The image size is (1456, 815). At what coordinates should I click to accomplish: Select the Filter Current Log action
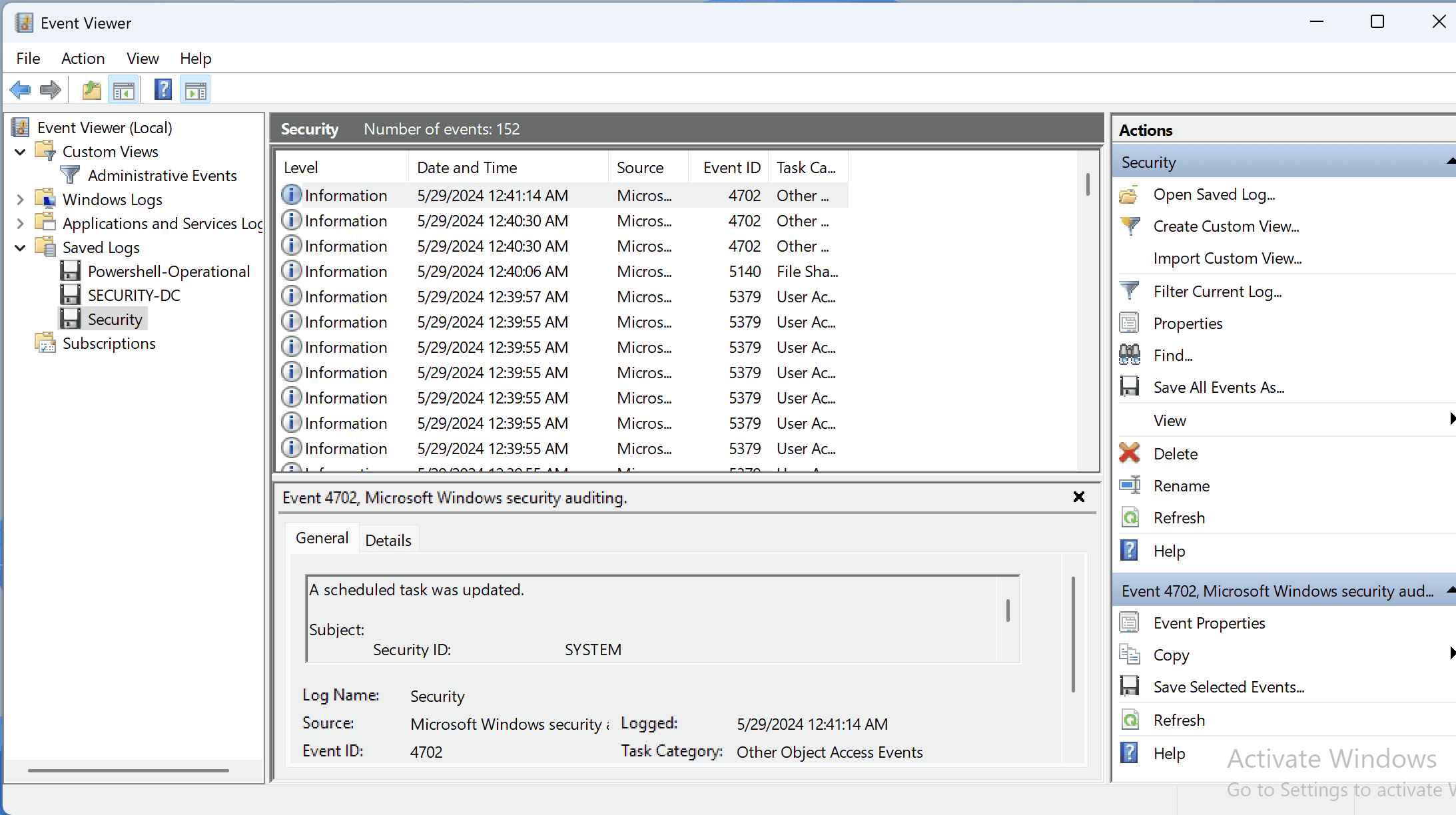[1218, 291]
